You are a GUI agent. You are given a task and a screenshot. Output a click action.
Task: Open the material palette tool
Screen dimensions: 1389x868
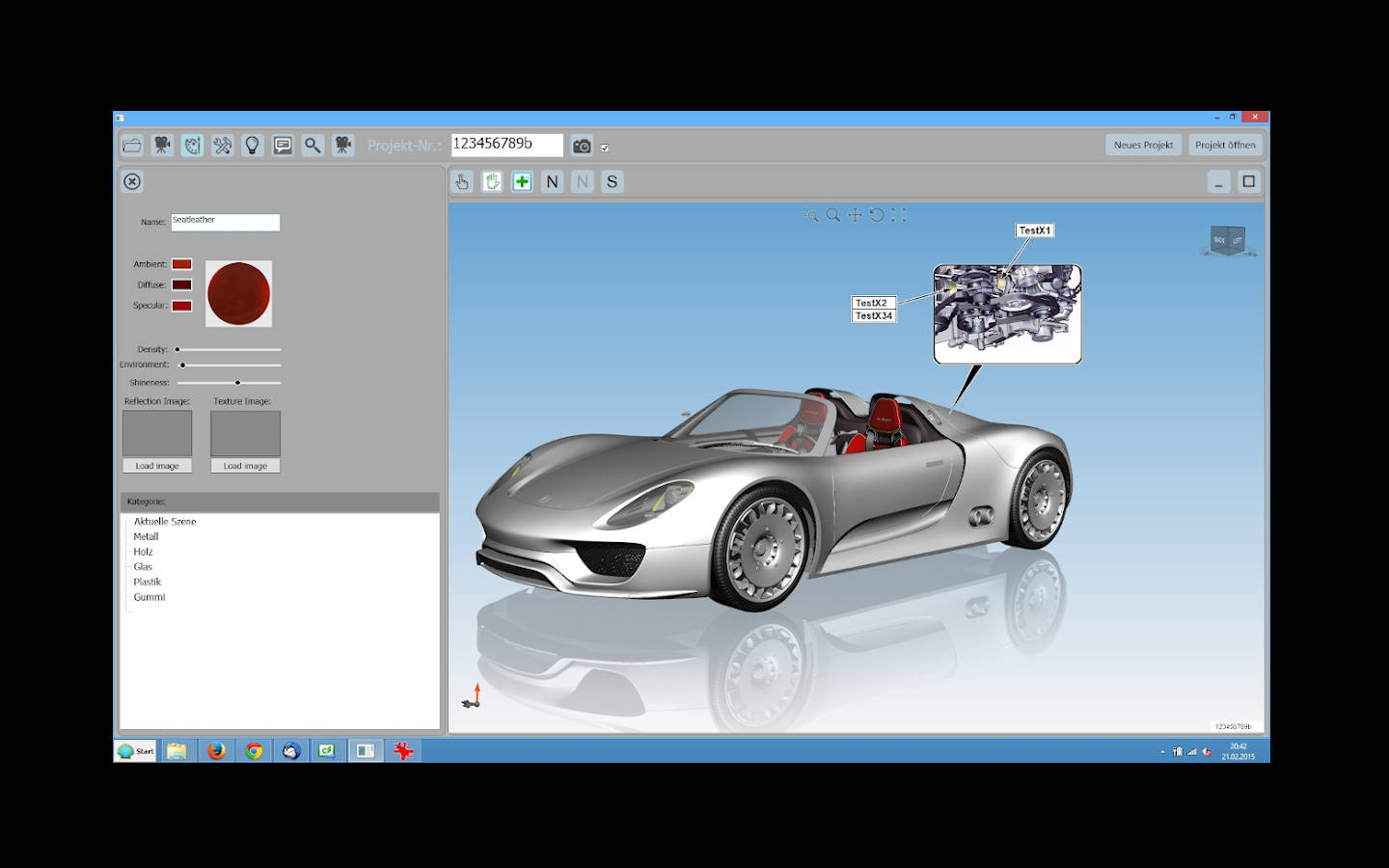(x=193, y=146)
